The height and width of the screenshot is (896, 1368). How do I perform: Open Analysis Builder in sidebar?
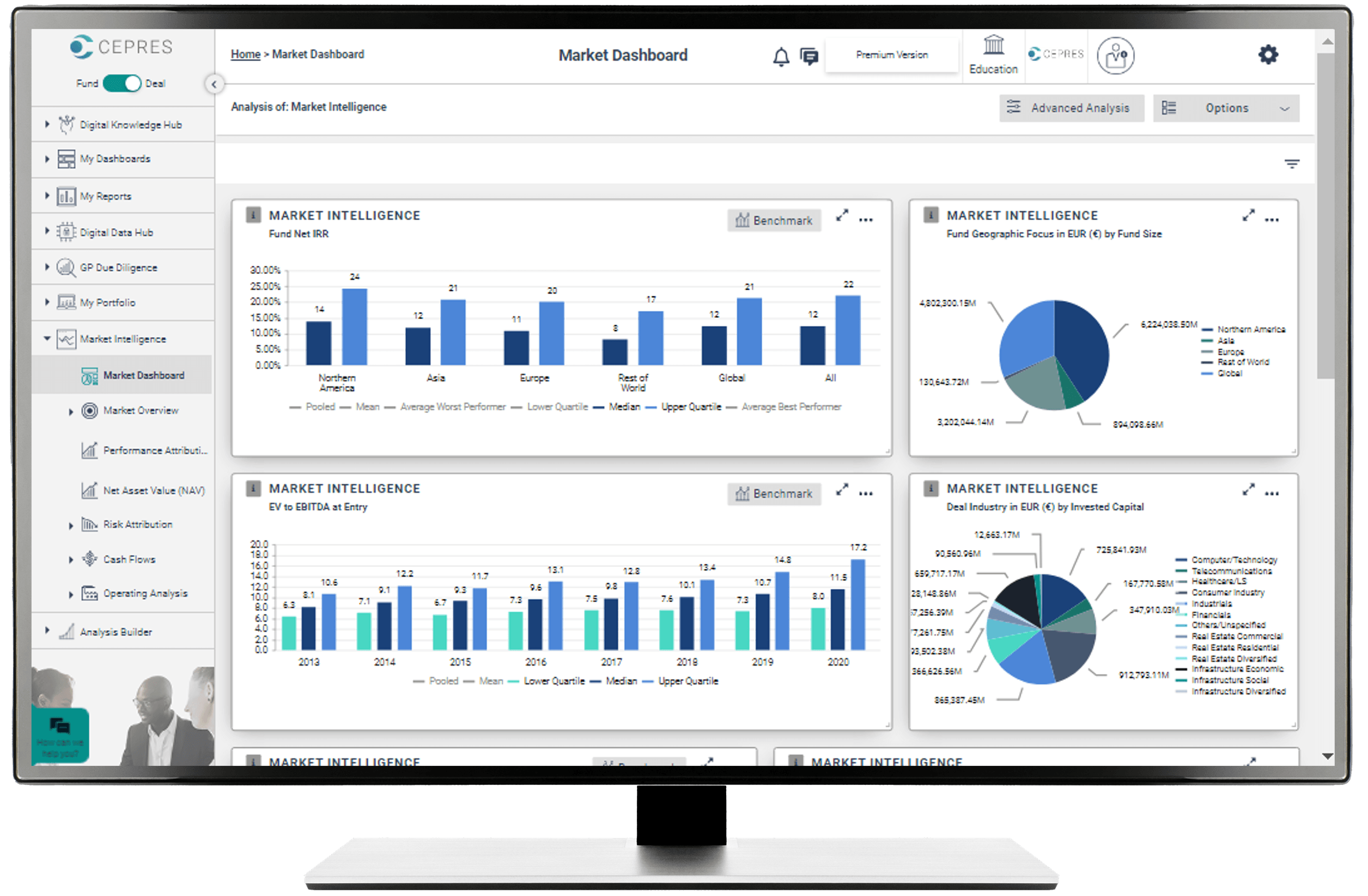[116, 632]
